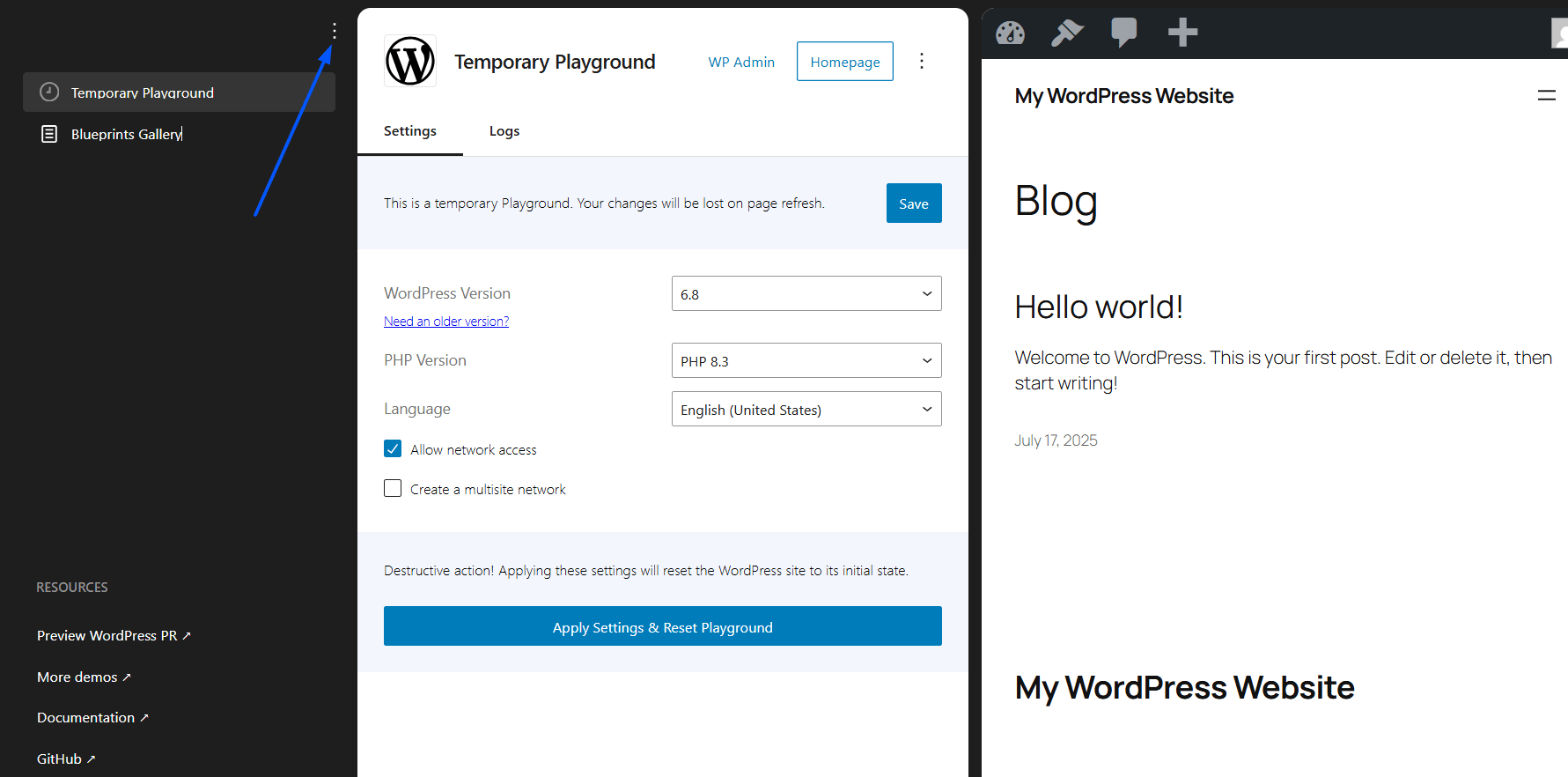Click the RESOURCES section label
This screenshot has width=1568, height=777.
[x=72, y=587]
